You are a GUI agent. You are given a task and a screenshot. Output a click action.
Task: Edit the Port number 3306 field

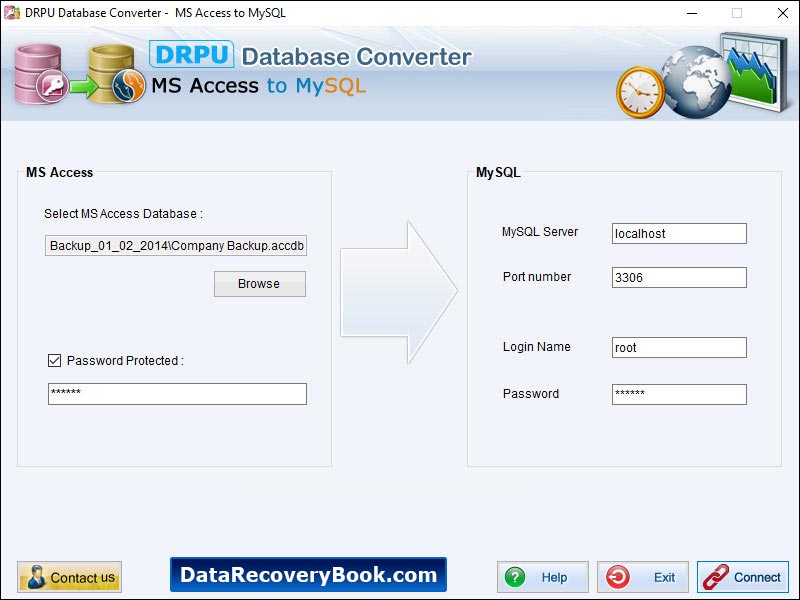click(678, 277)
